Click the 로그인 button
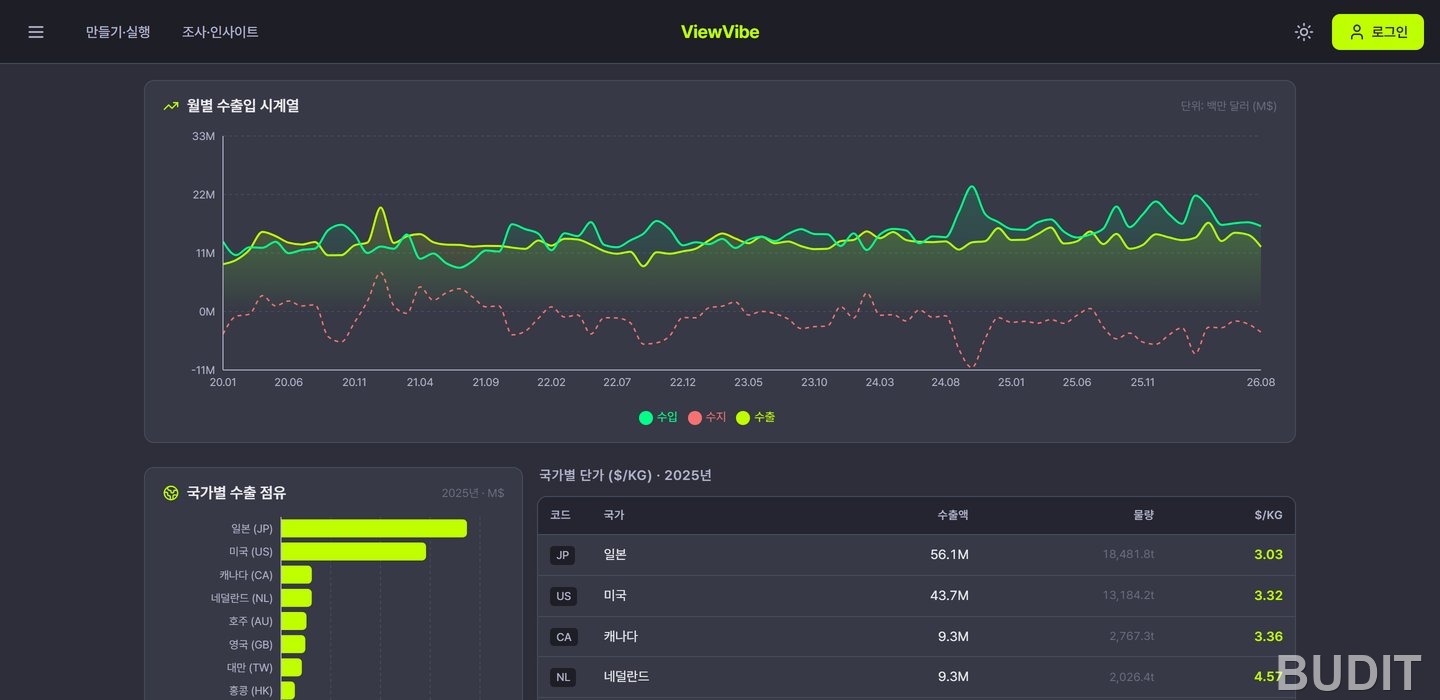 pyautogui.click(x=1377, y=32)
